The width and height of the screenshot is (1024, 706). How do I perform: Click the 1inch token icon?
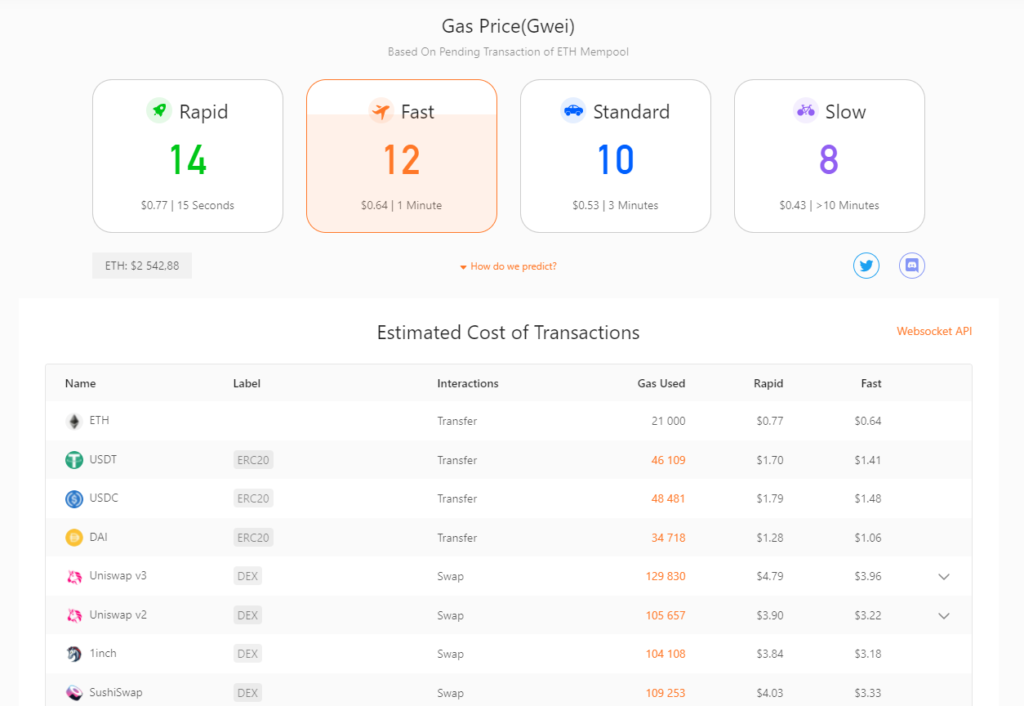click(x=74, y=654)
